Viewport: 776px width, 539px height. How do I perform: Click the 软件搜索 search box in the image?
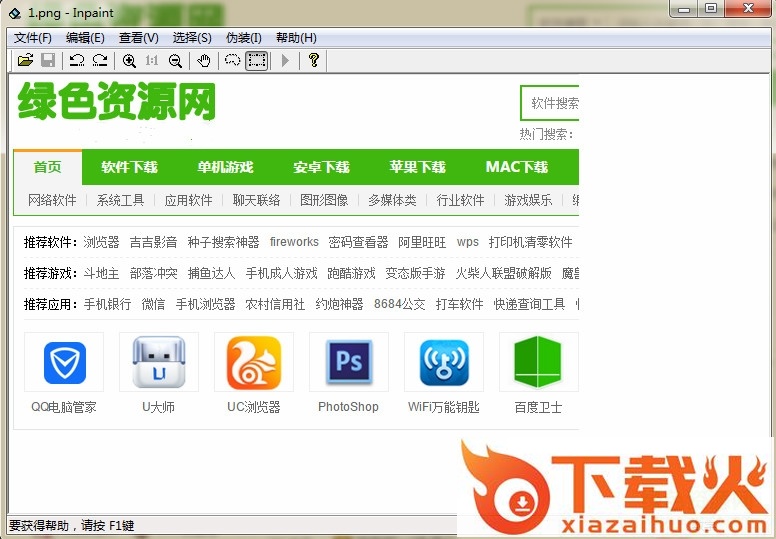coord(551,103)
